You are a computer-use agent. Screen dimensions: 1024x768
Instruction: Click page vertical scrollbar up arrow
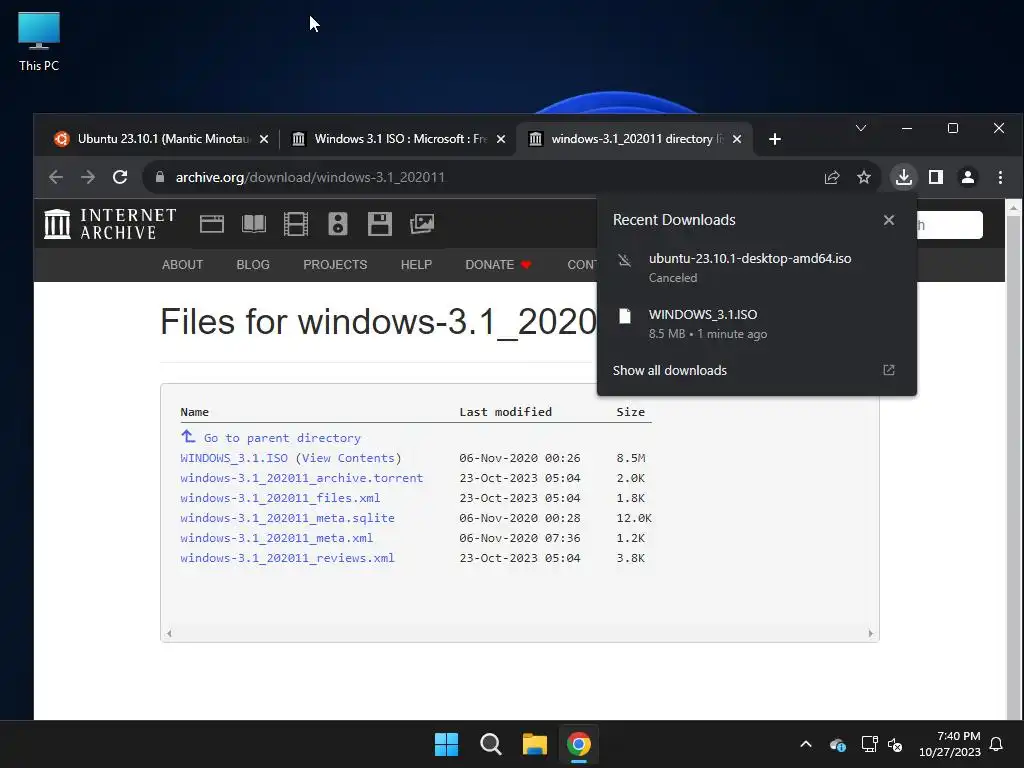(x=1013, y=208)
